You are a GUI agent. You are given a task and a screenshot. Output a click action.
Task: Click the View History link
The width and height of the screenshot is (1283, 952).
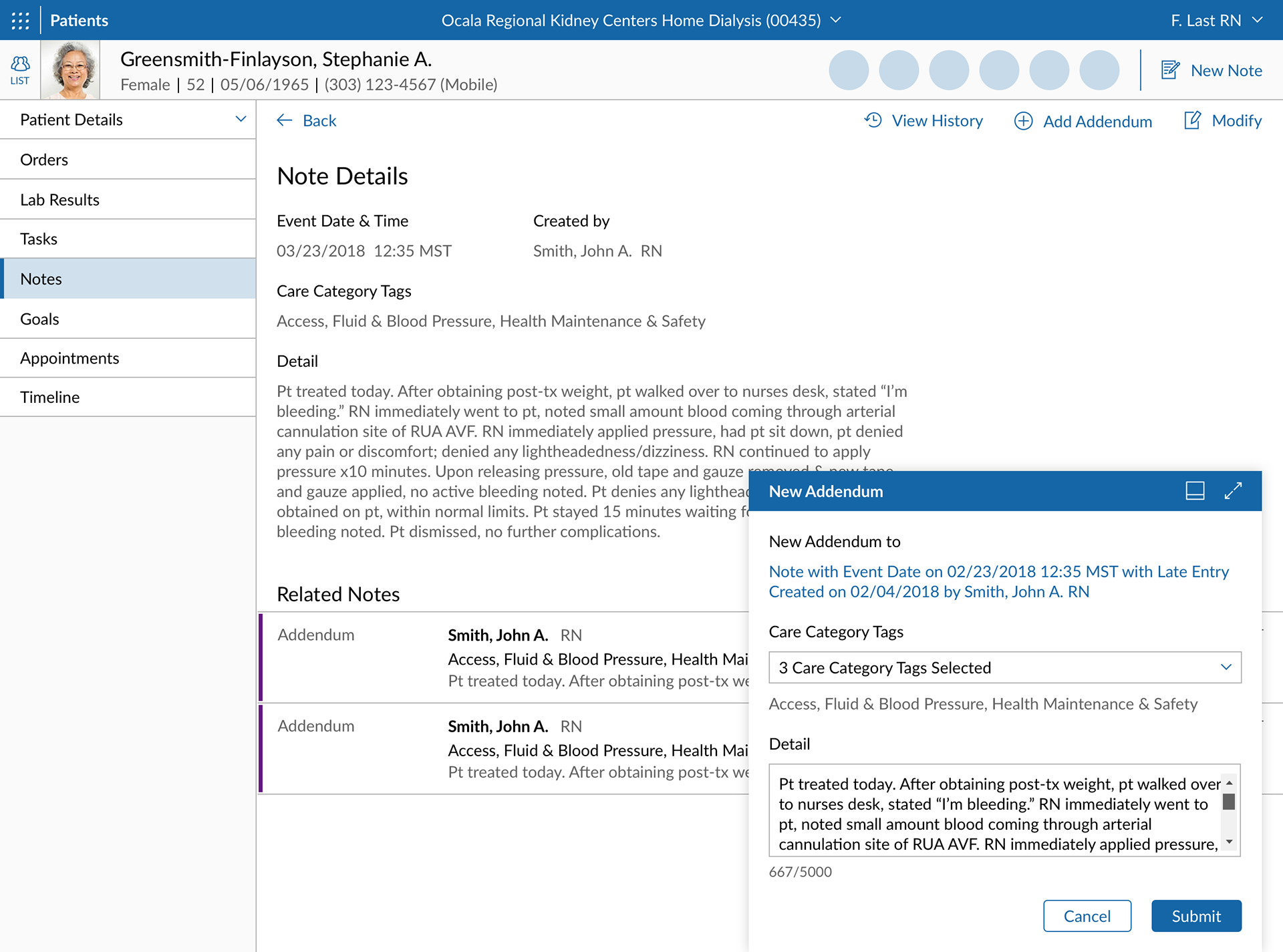[937, 120]
